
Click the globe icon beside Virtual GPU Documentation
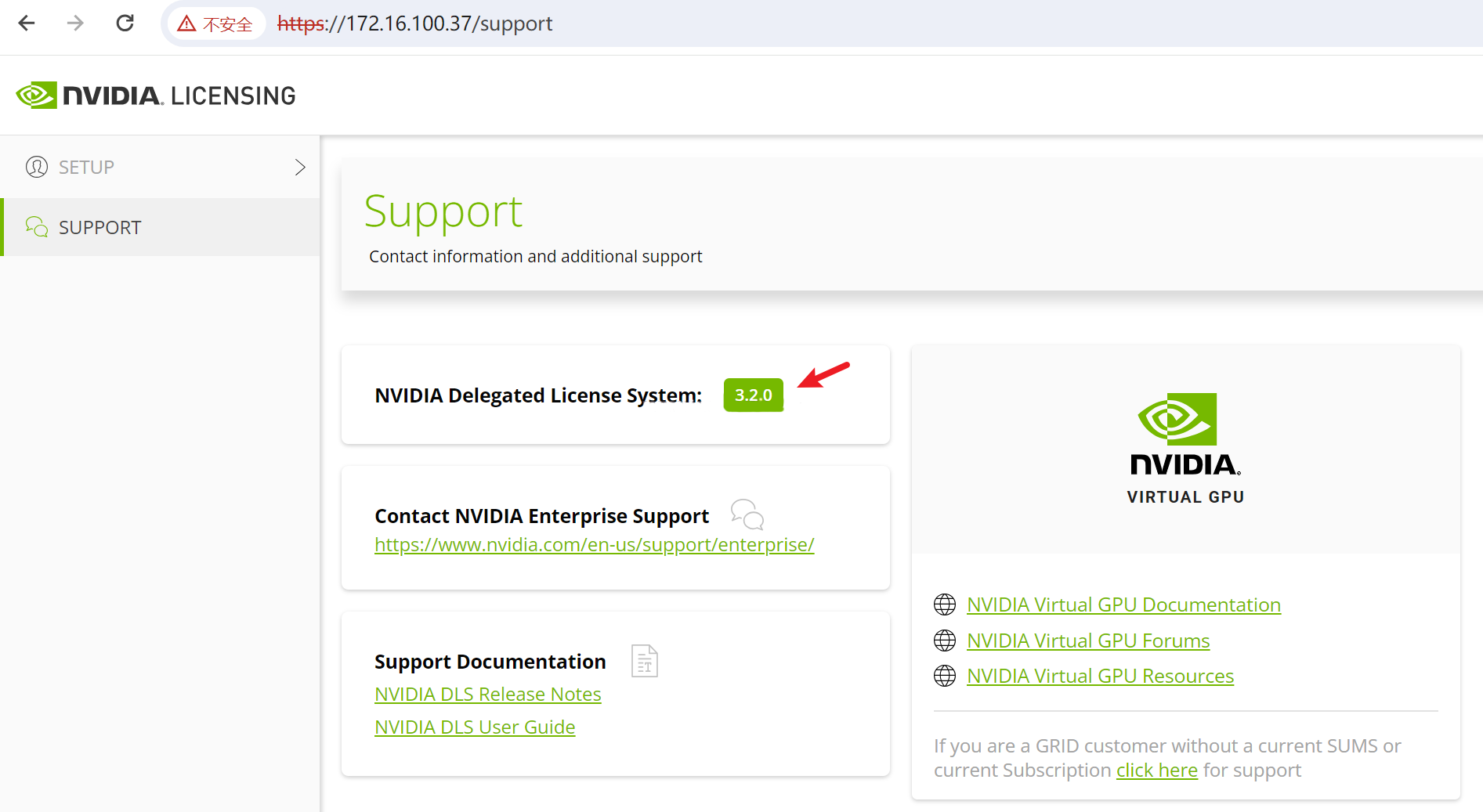(944, 604)
